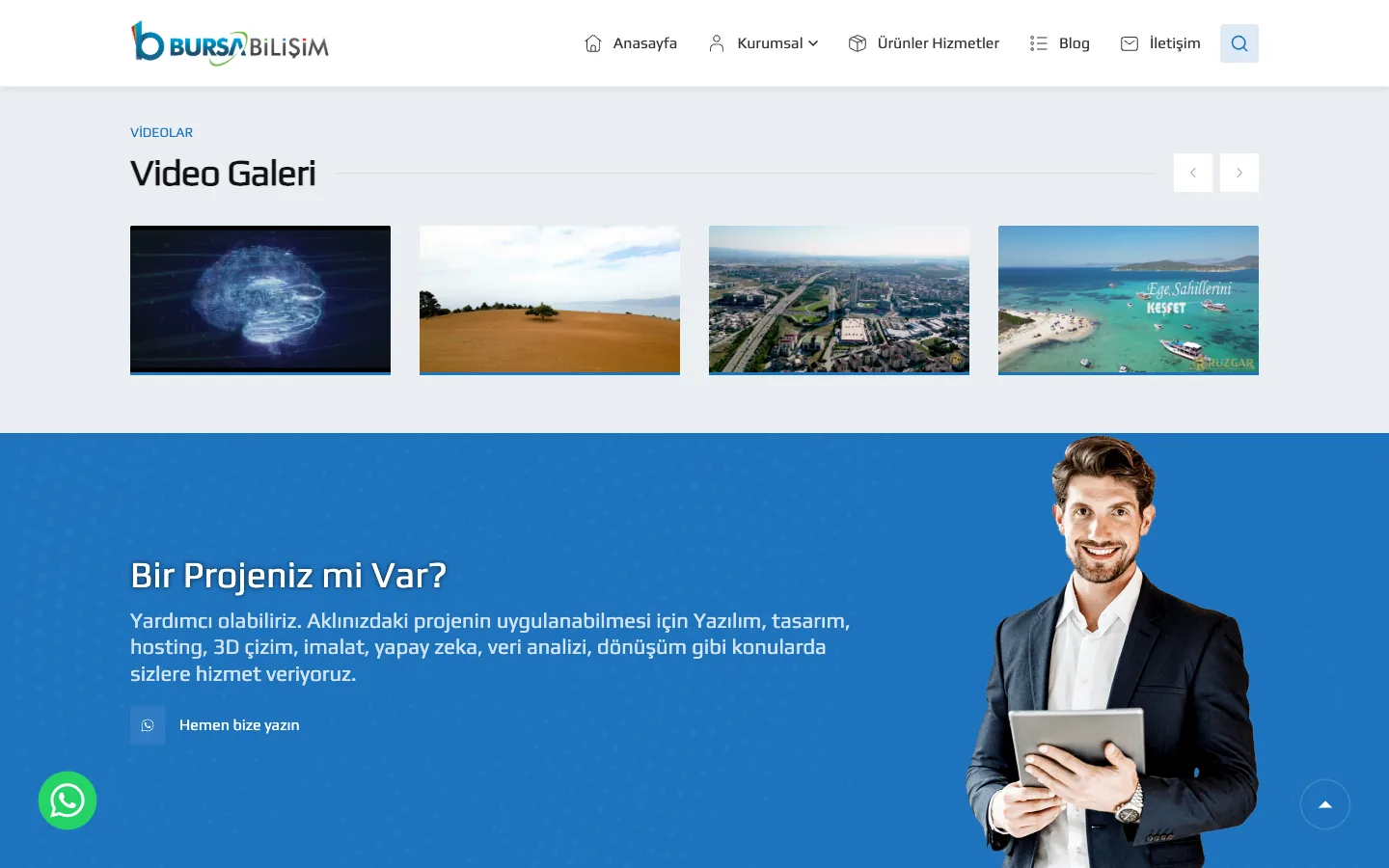Click the list icon beside Blog
Image resolution: width=1389 pixels, height=868 pixels.
[x=1039, y=43]
